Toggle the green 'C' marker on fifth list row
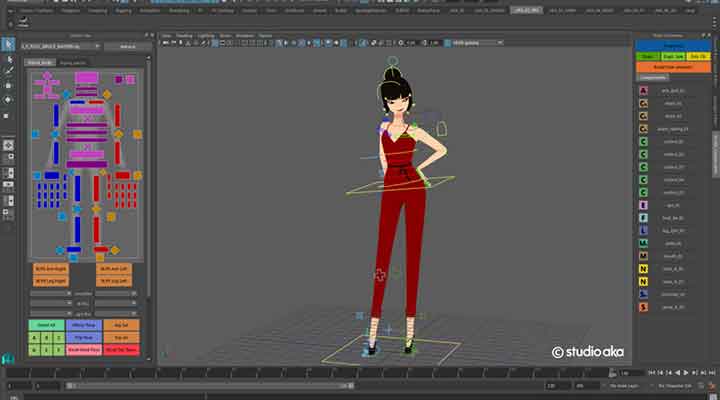The image size is (720, 400). point(643,141)
